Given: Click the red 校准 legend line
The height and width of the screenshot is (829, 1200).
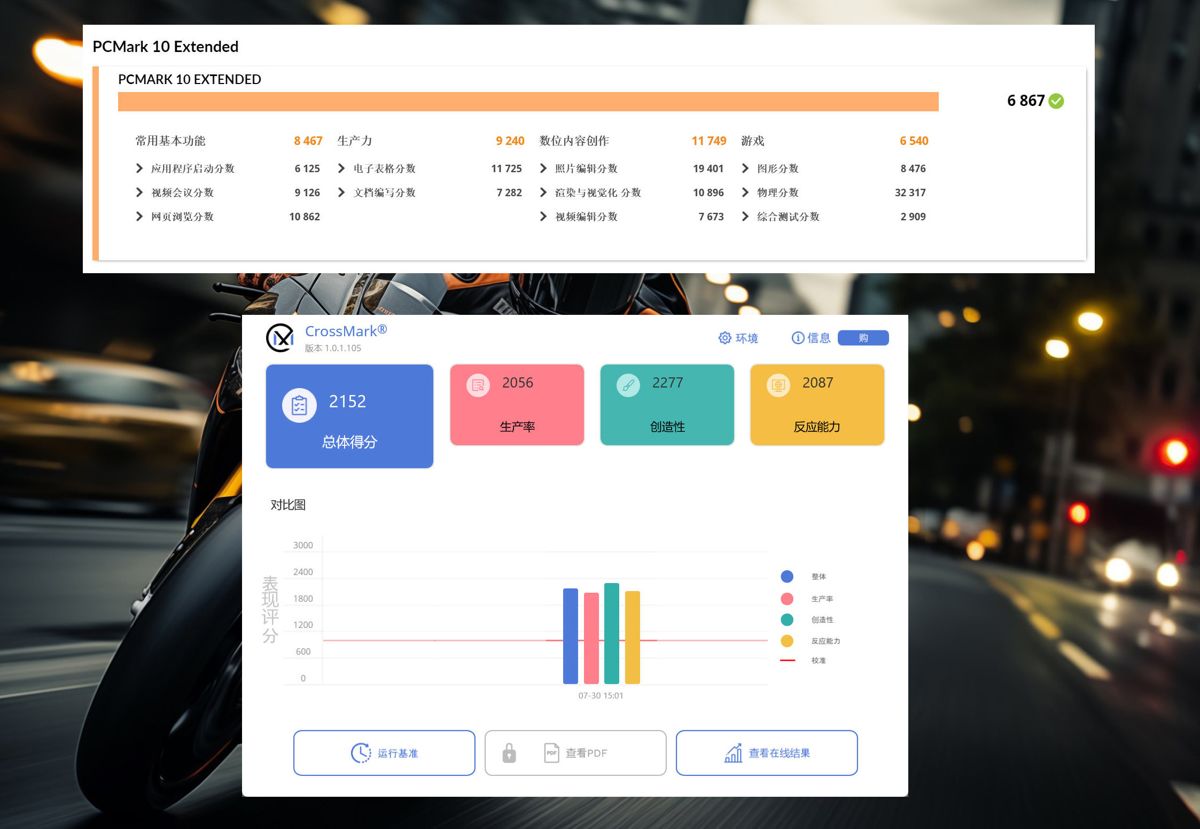Looking at the screenshot, I should point(787,661).
